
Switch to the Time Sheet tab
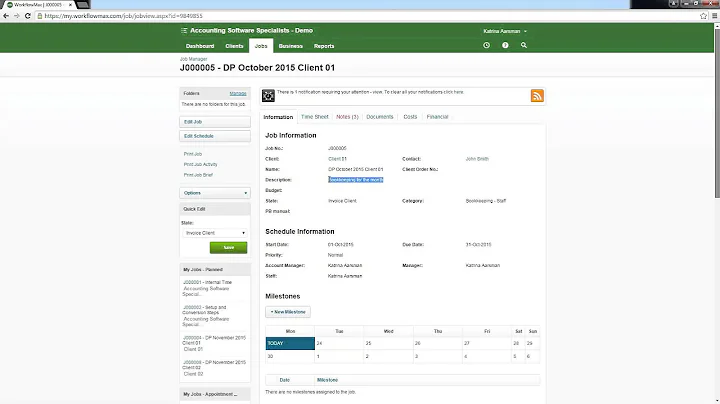315,117
